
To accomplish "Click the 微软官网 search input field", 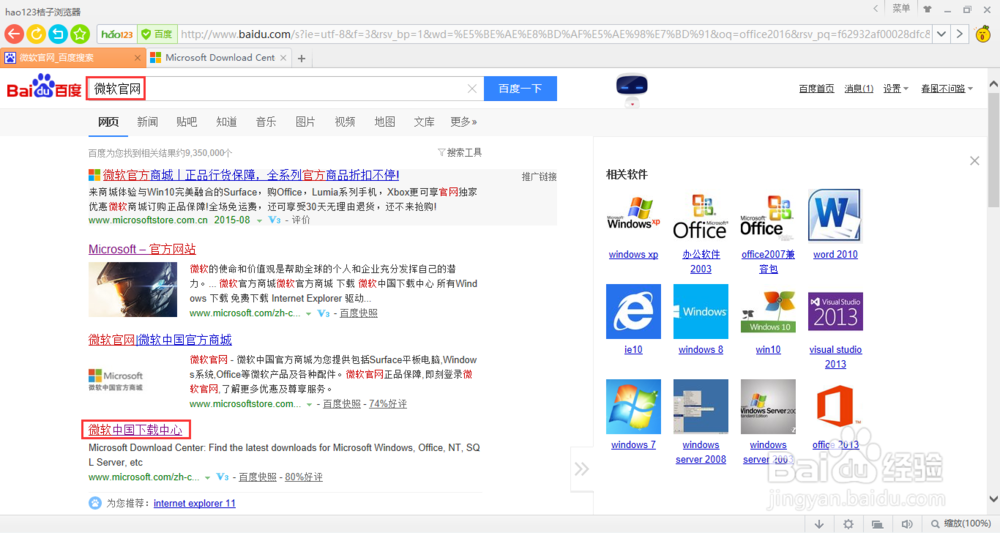I will (x=284, y=89).
